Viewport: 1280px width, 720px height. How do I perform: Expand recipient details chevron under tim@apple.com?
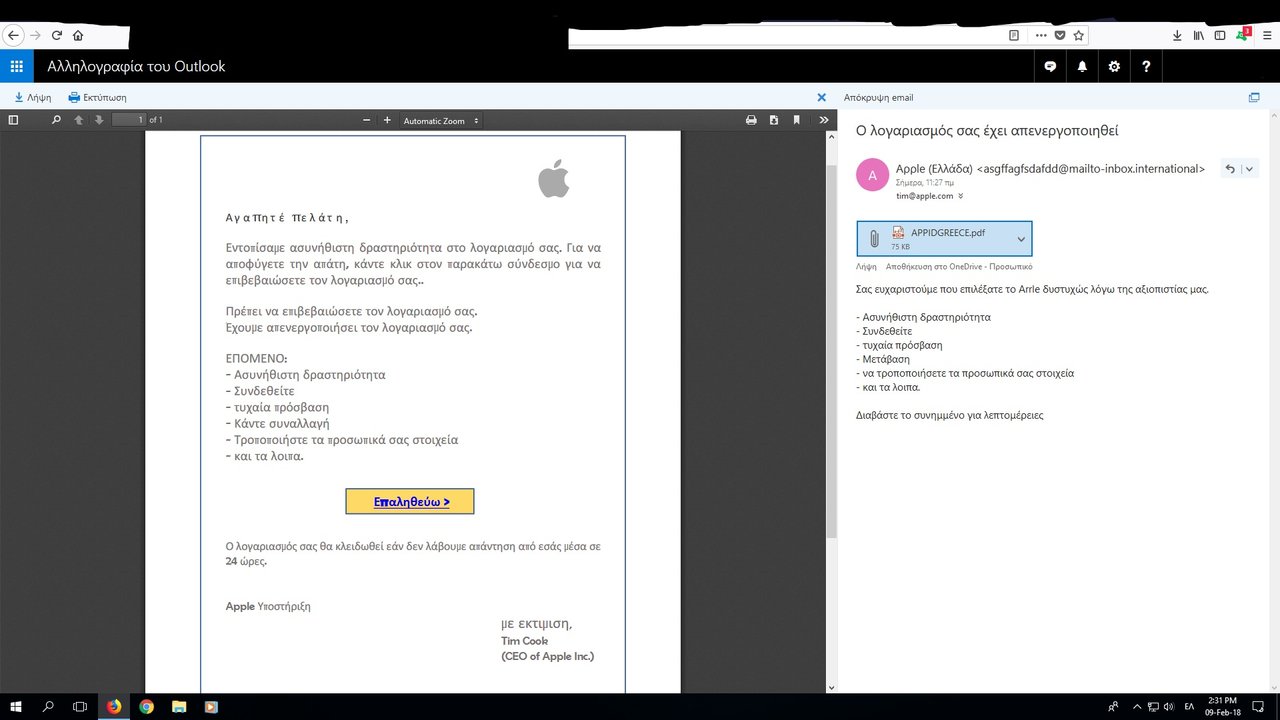pos(961,196)
